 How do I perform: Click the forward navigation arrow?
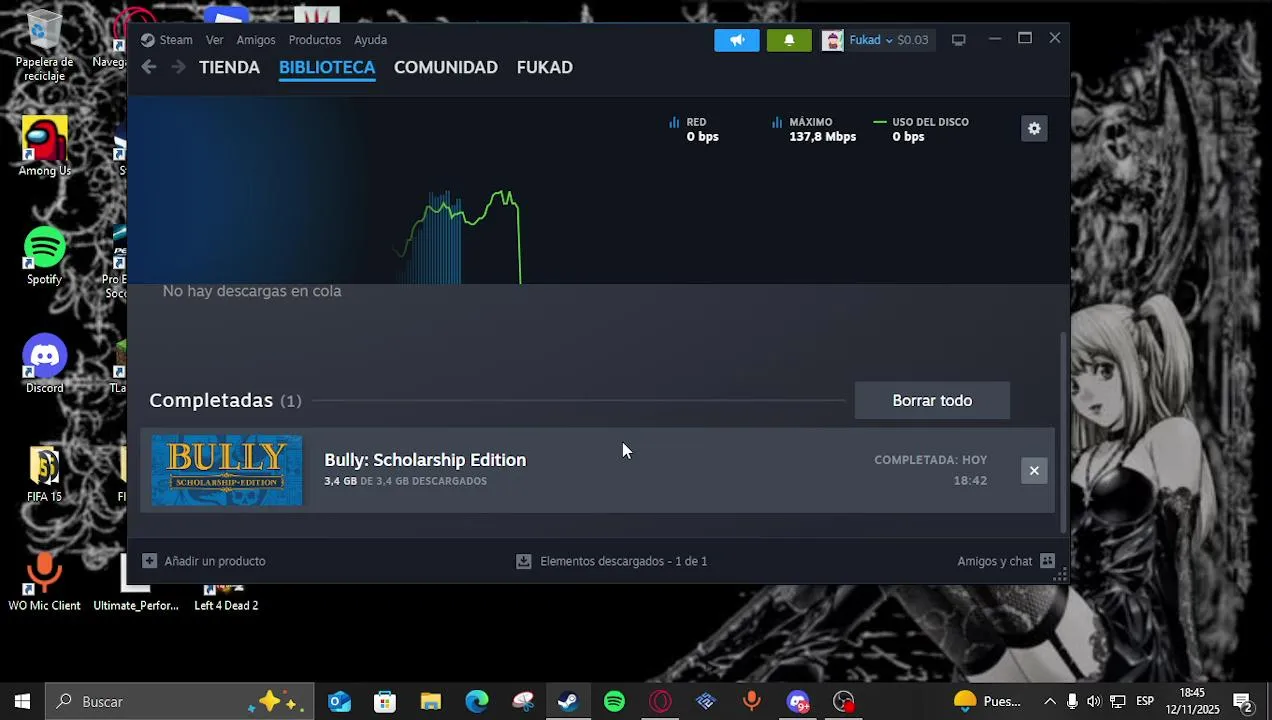tap(178, 67)
